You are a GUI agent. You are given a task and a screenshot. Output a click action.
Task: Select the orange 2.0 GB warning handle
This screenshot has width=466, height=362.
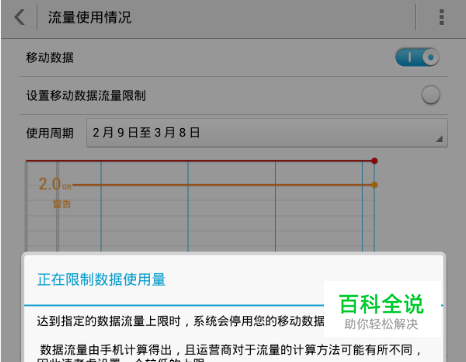375,185
